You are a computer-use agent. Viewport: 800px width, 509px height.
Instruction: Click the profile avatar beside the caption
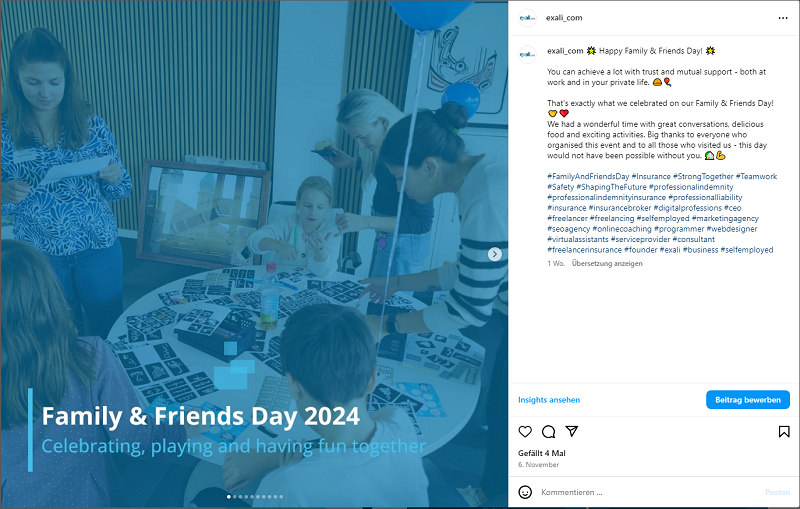526,56
